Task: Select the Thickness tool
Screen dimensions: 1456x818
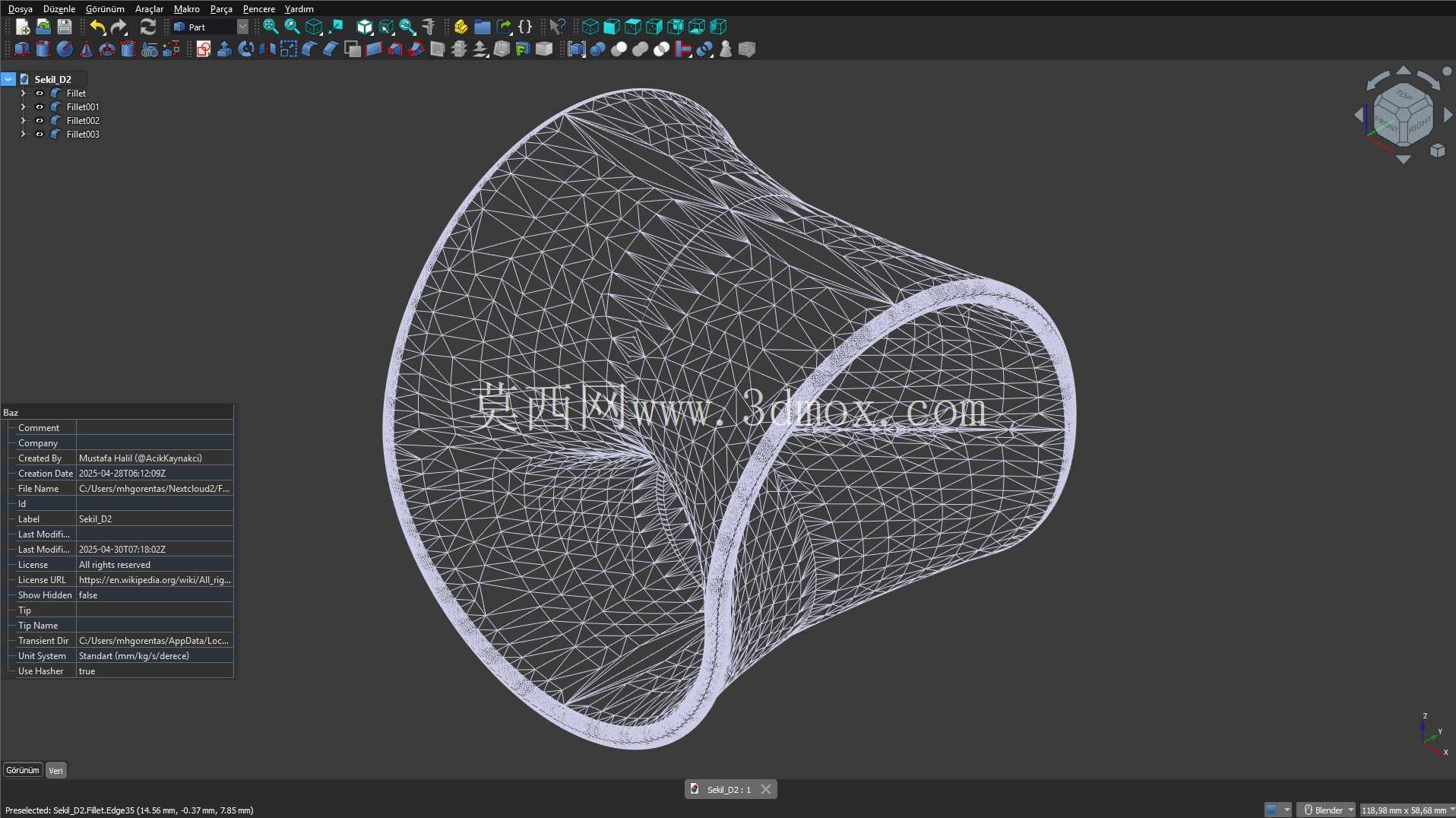Action: point(502,49)
